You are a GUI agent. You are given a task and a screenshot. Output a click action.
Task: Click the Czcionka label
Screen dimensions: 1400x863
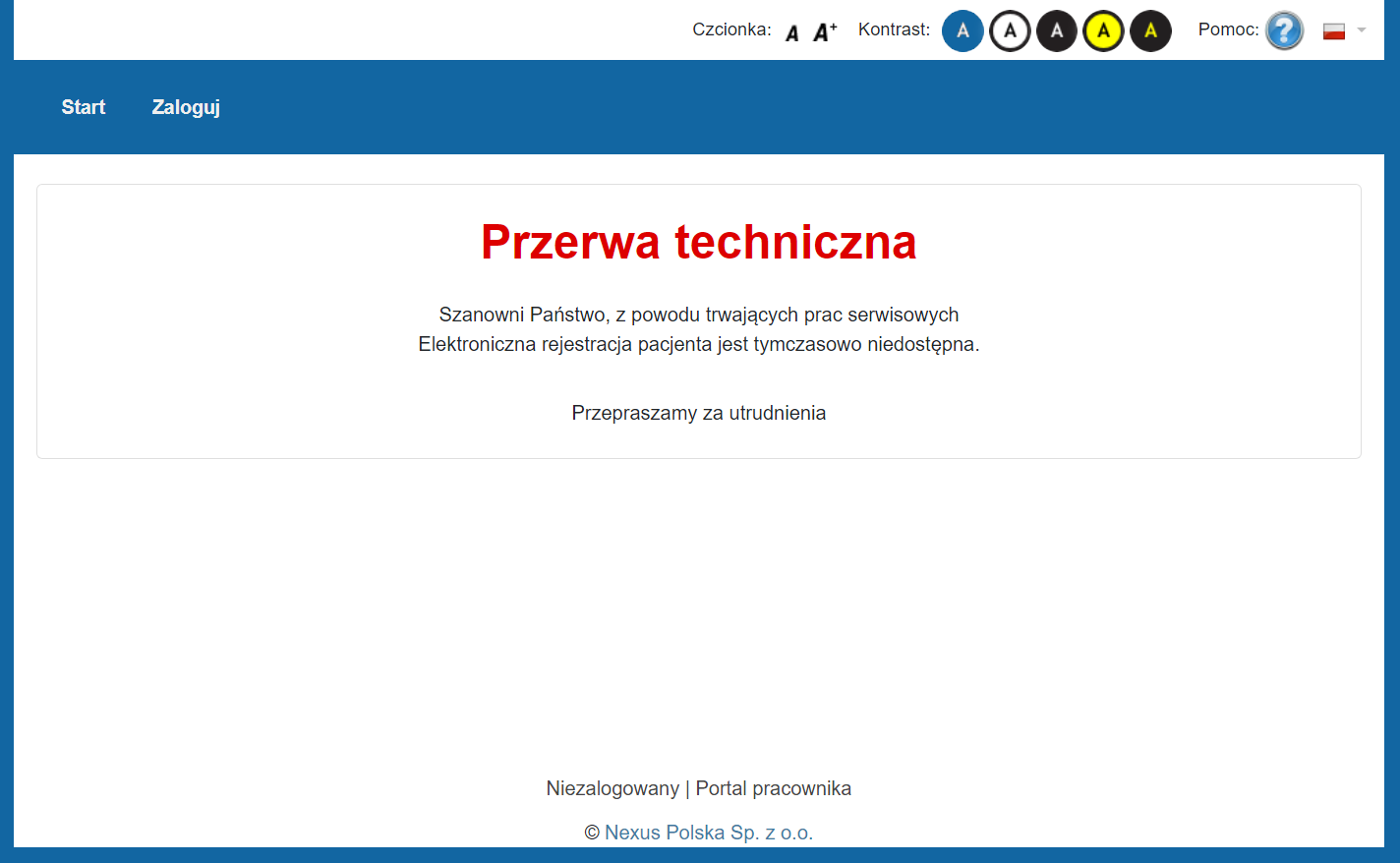click(731, 29)
